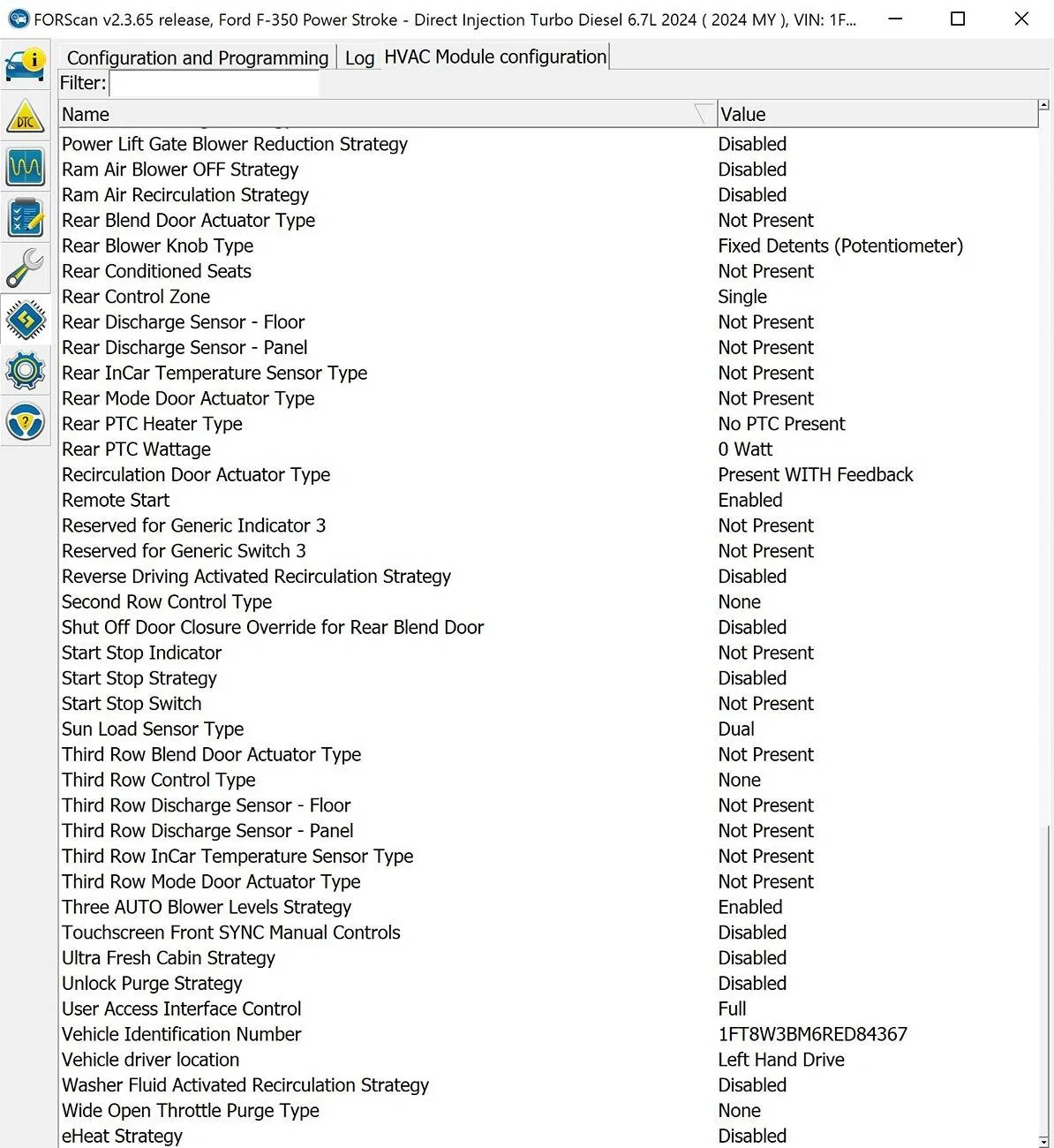1054x1148 pixels.
Task: Switch to the Log tab
Action: point(359,58)
